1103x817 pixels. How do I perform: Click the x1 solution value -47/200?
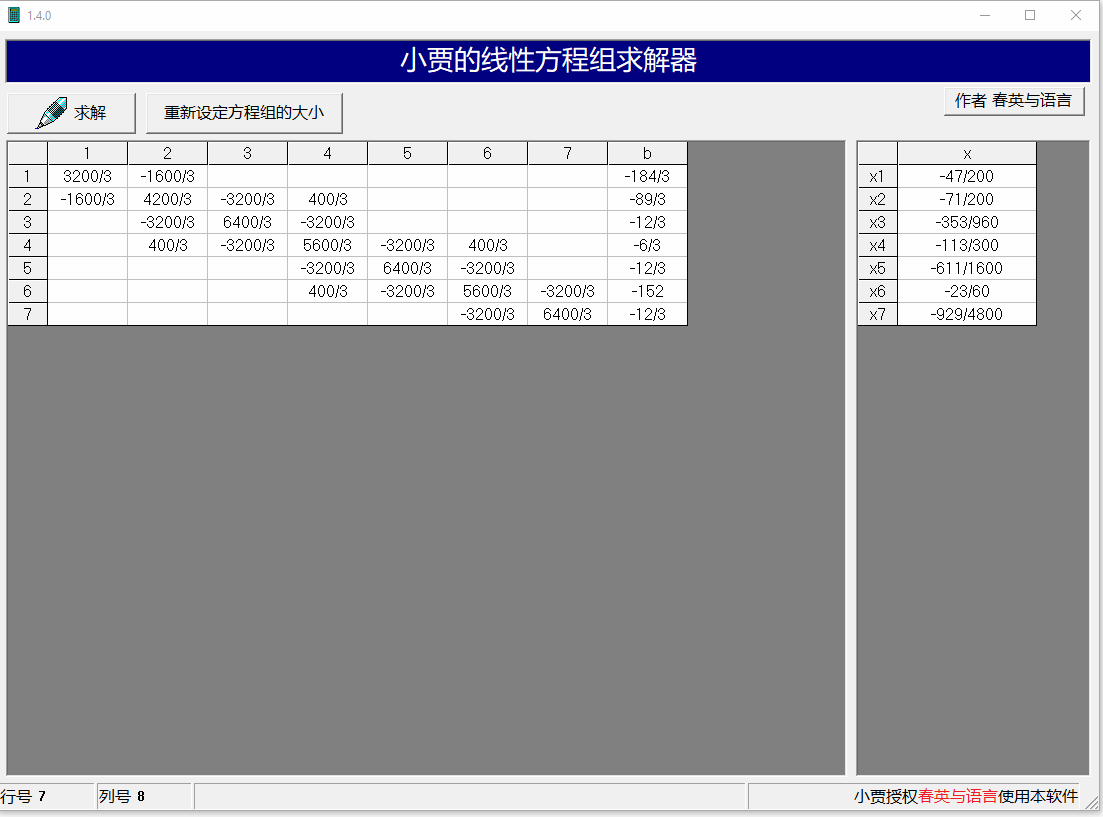coord(966,176)
